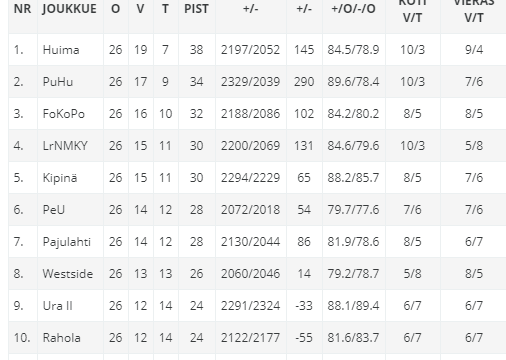Open the Pajulahti team entry
This screenshot has height=360, width=506.
pyautogui.click(x=67, y=242)
